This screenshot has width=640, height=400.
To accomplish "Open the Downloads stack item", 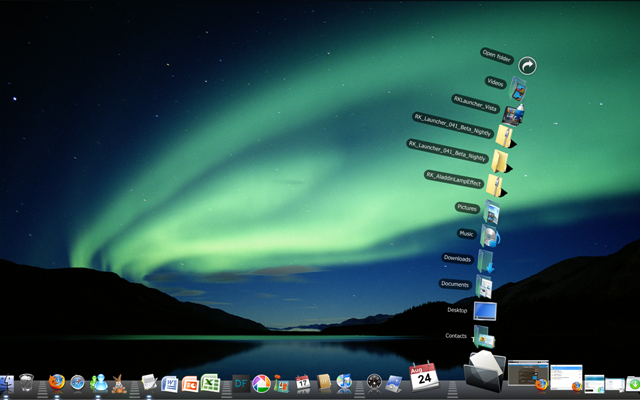I will [486, 261].
